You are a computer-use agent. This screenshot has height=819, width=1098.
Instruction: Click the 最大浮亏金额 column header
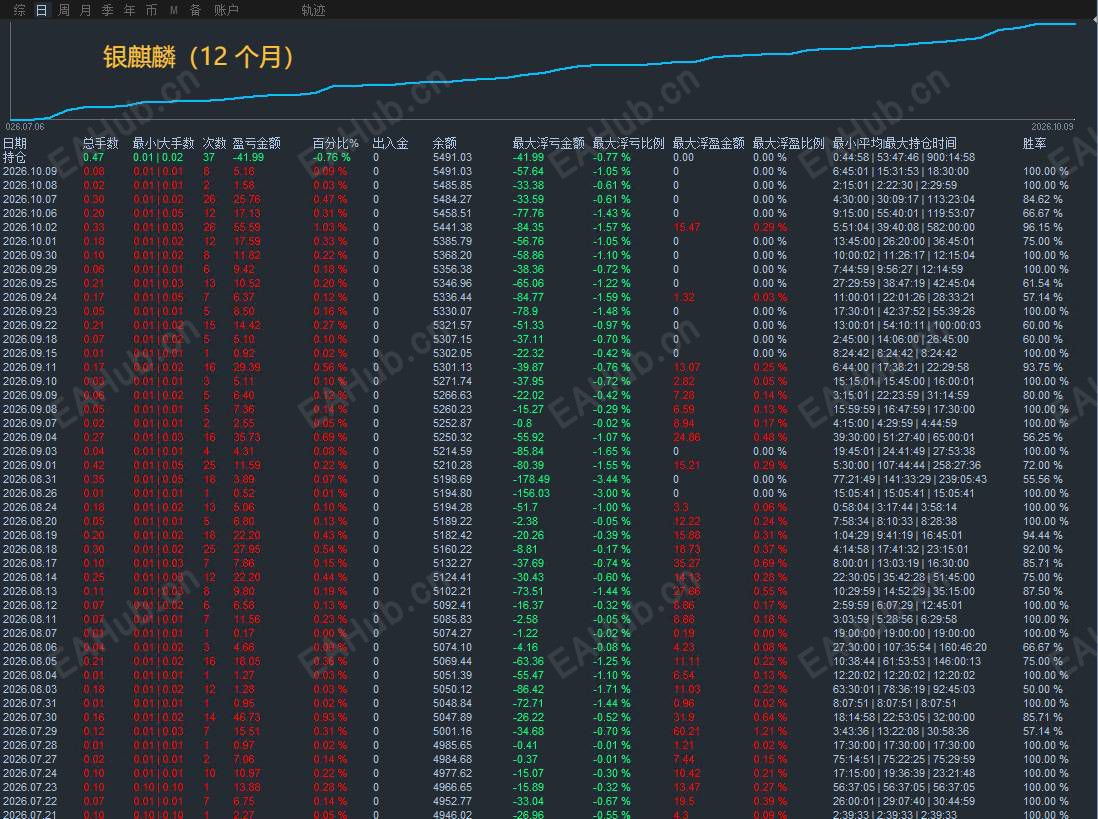tap(548, 144)
